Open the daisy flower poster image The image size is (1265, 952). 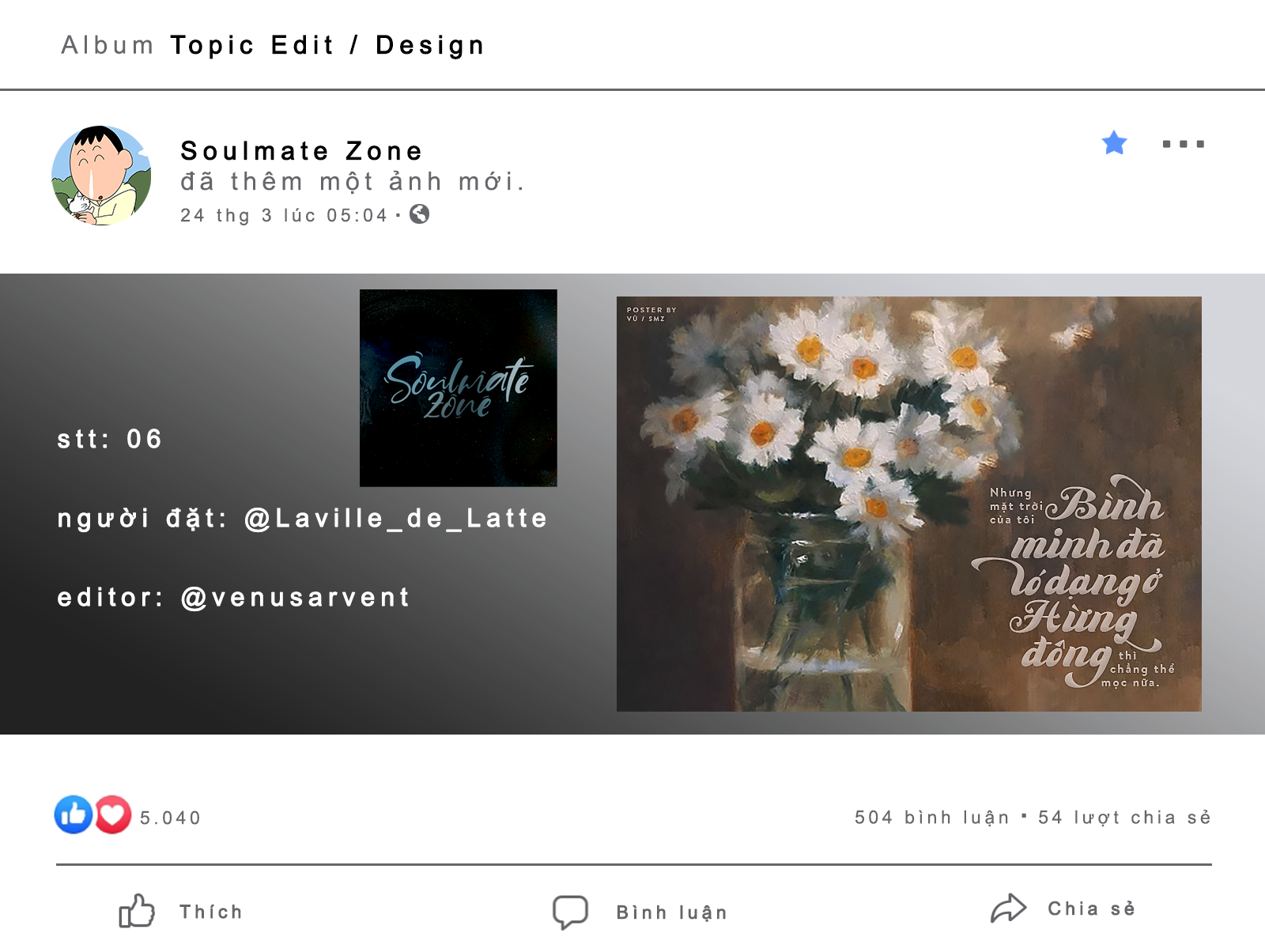pyautogui.click(x=909, y=504)
